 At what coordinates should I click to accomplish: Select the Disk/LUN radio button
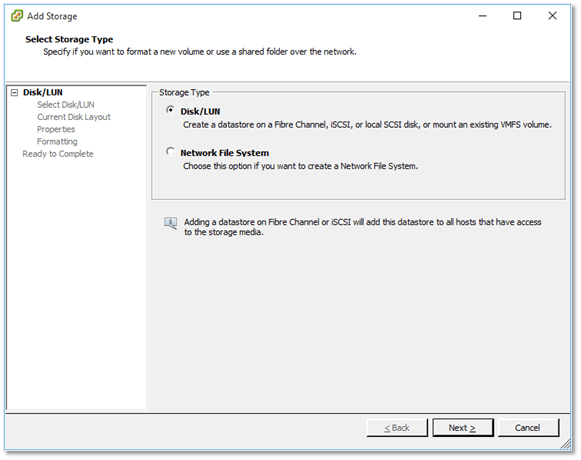(x=170, y=110)
